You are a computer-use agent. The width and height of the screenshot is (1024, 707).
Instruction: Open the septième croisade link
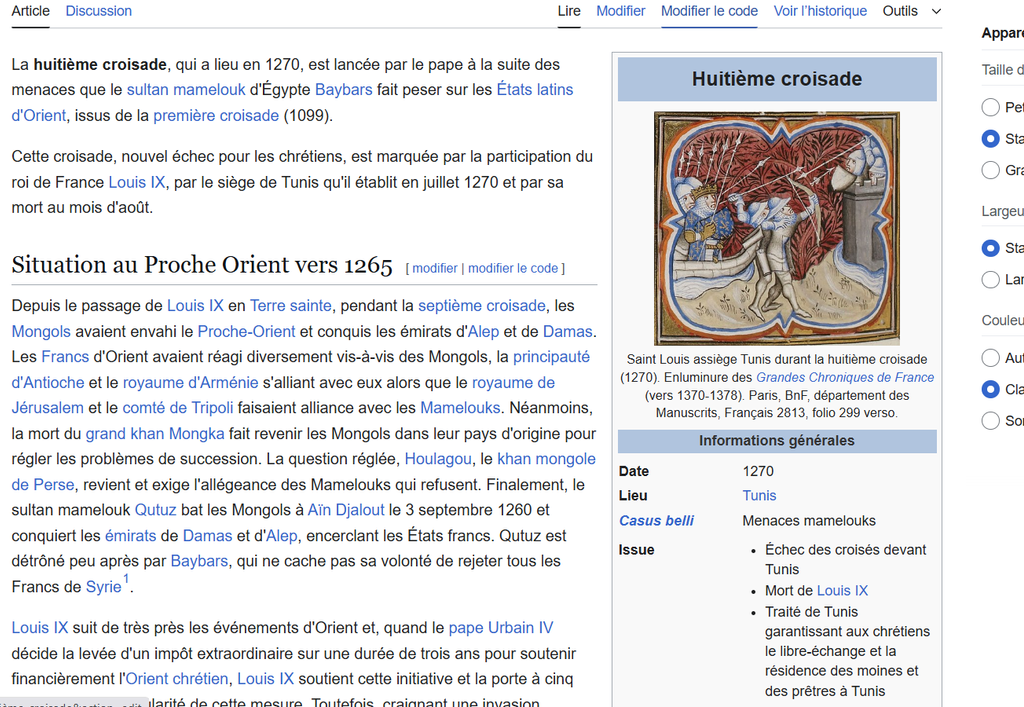(x=482, y=306)
